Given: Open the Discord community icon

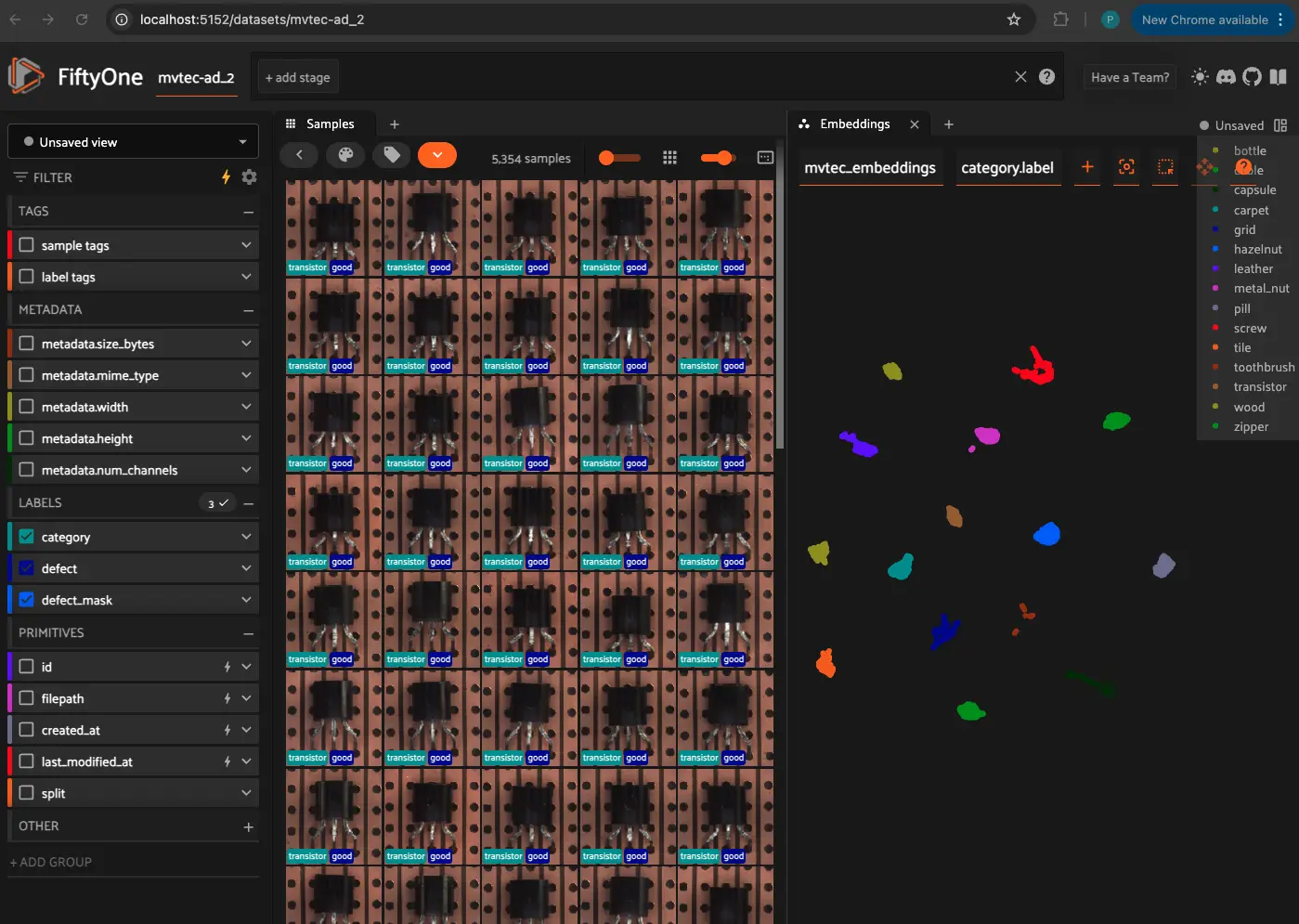Looking at the screenshot, I should click(1226, 77).
